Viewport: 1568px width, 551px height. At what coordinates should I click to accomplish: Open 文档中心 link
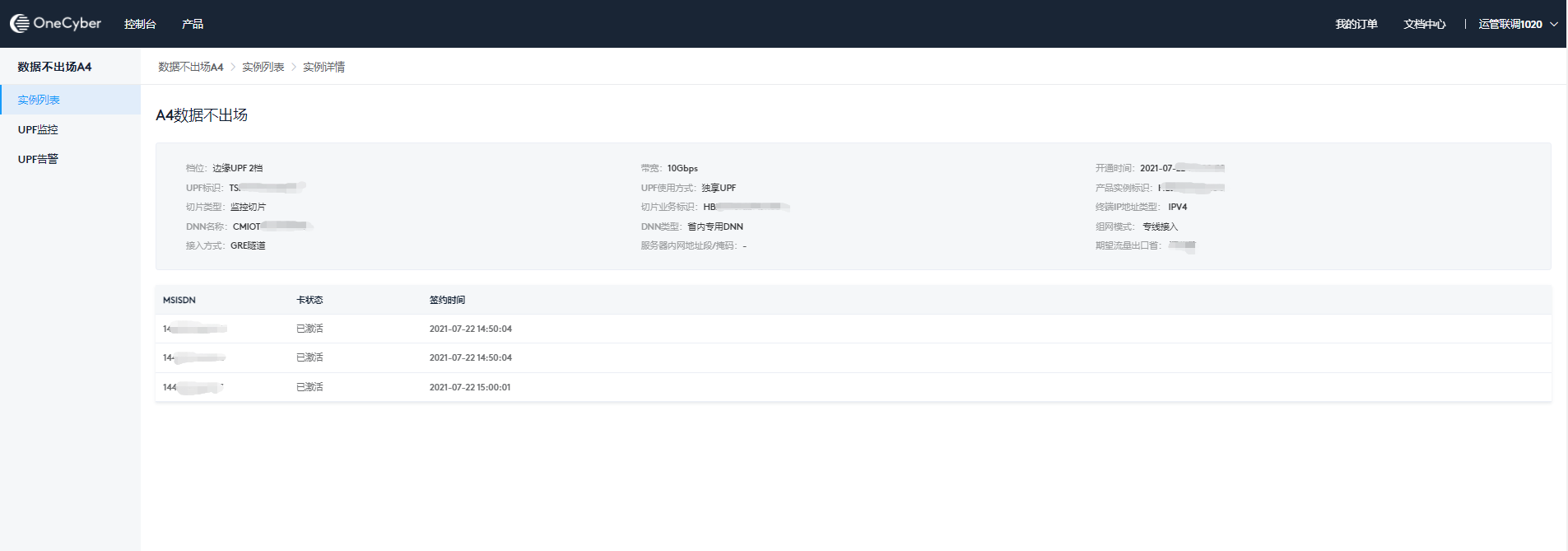pyautogui.click(x=1424, y=24)
